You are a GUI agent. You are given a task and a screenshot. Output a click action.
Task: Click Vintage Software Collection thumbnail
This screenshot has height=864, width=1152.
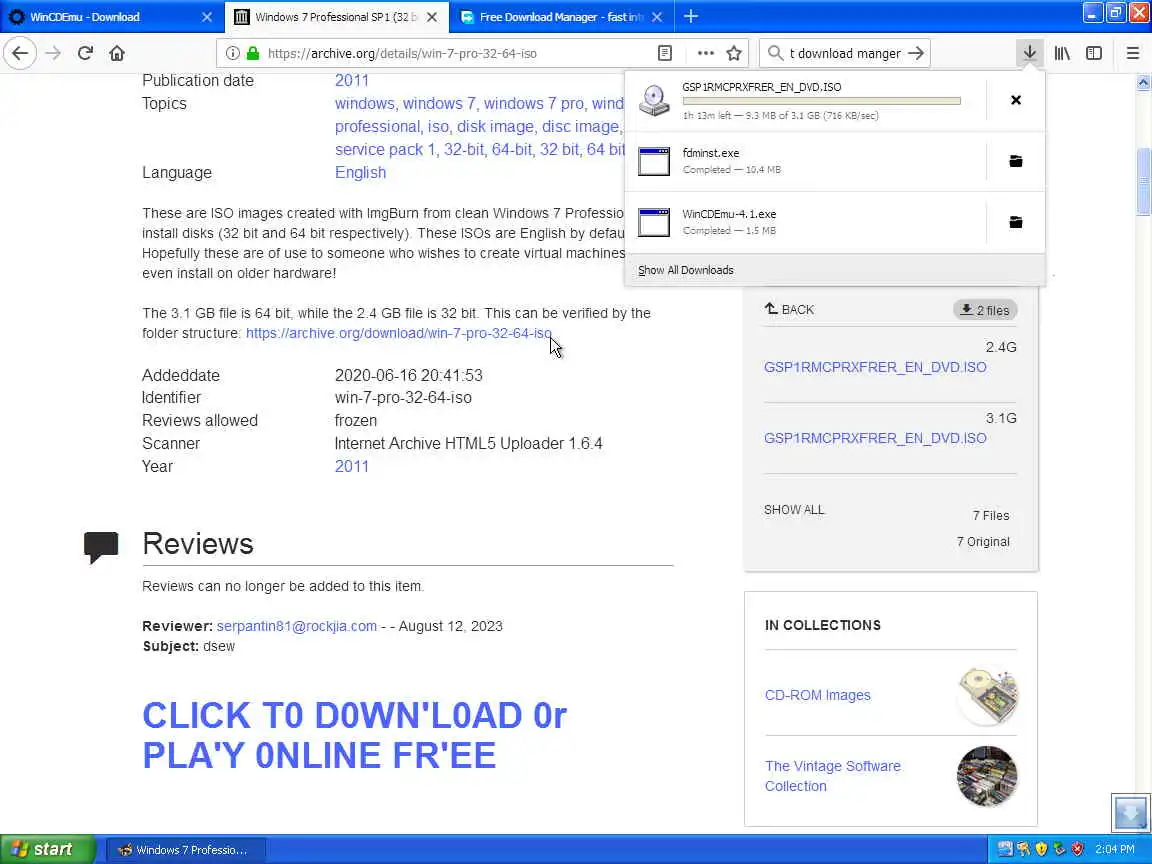(987, 776)
